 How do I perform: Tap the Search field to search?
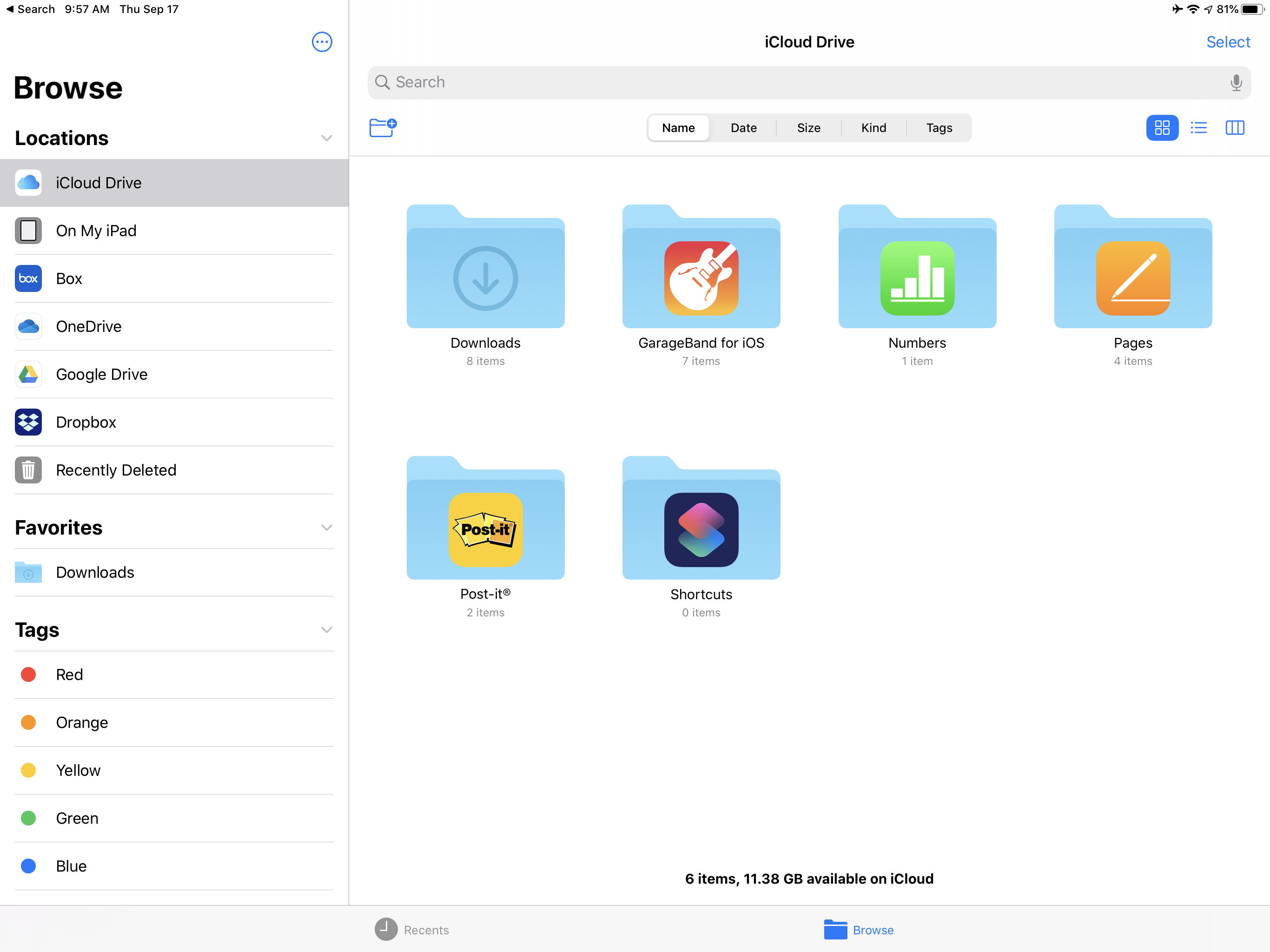coord(807,82)
